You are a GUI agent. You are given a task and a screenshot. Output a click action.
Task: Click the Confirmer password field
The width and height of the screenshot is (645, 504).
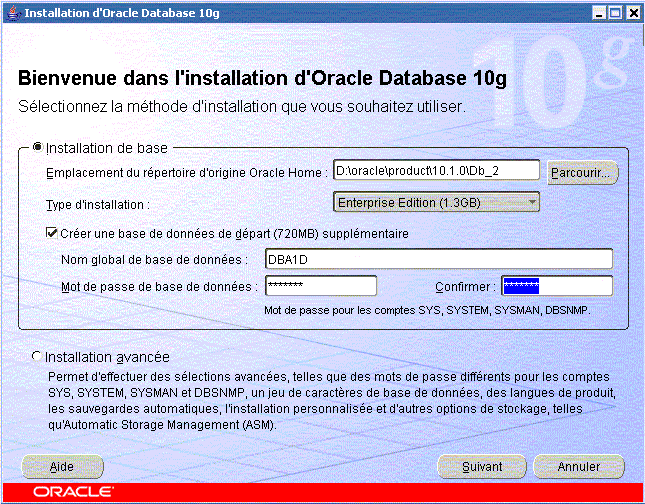click(556, 286)
